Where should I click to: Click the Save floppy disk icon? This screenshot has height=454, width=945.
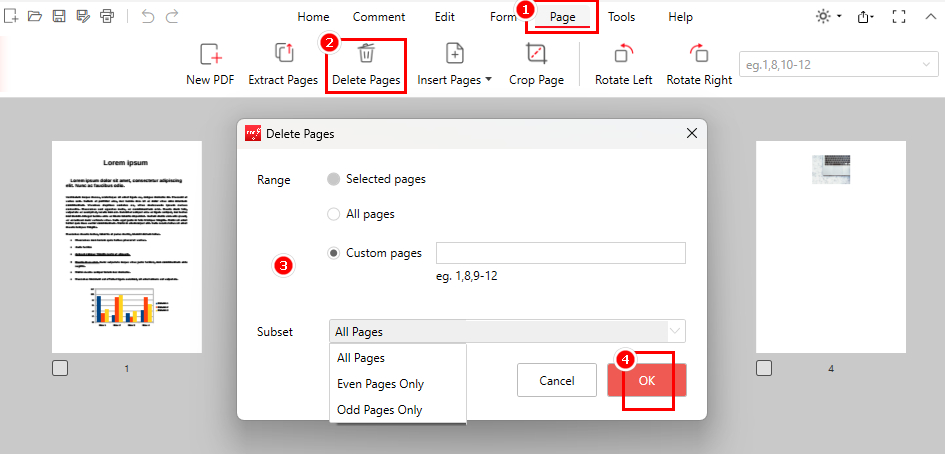[x=58, y=16]
